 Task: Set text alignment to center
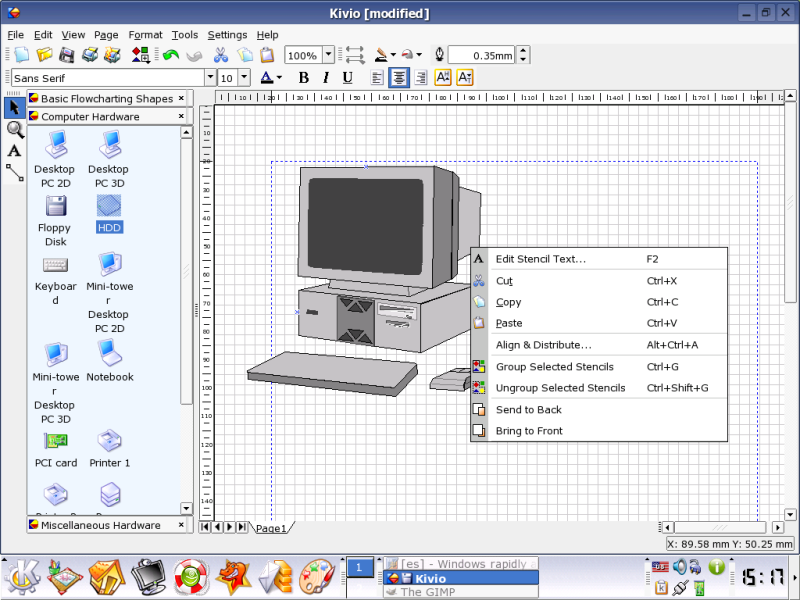click(398, 78)
